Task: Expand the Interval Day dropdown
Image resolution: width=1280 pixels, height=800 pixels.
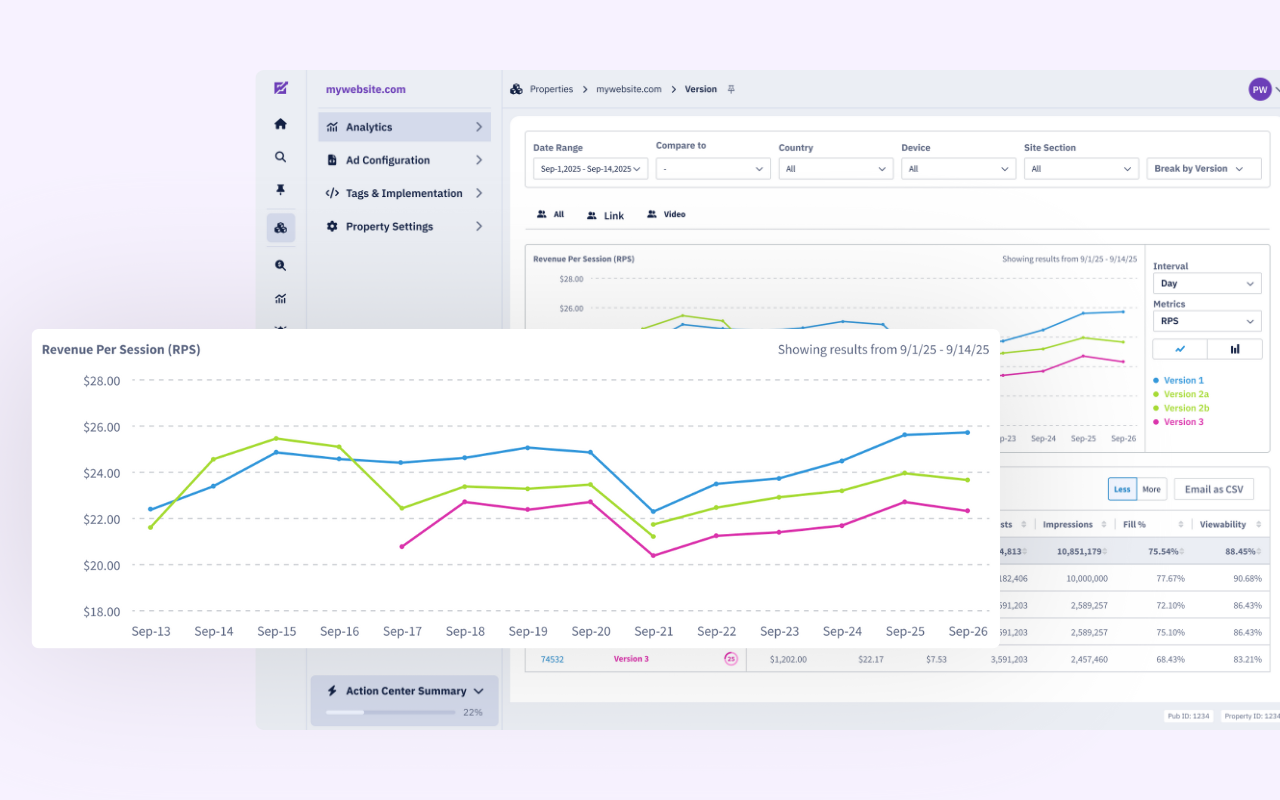Action: click(1206, 284)
